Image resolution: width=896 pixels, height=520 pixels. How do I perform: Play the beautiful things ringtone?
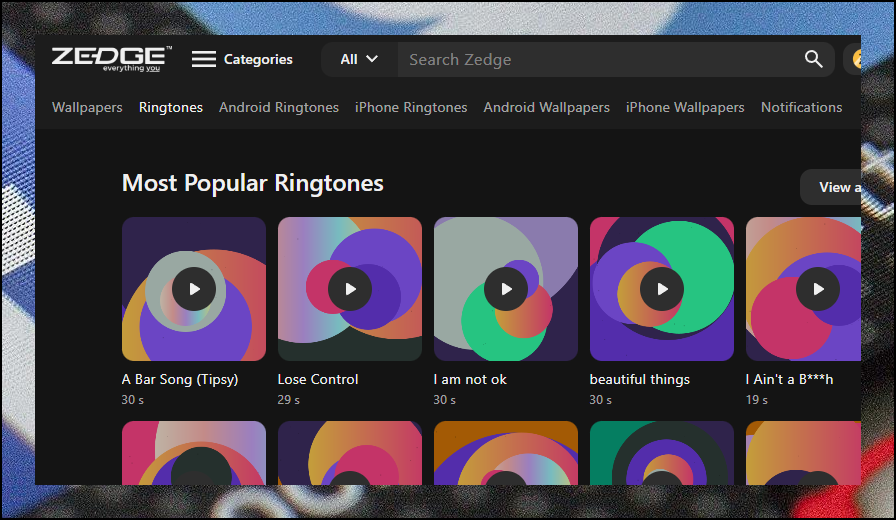point(662,289)
